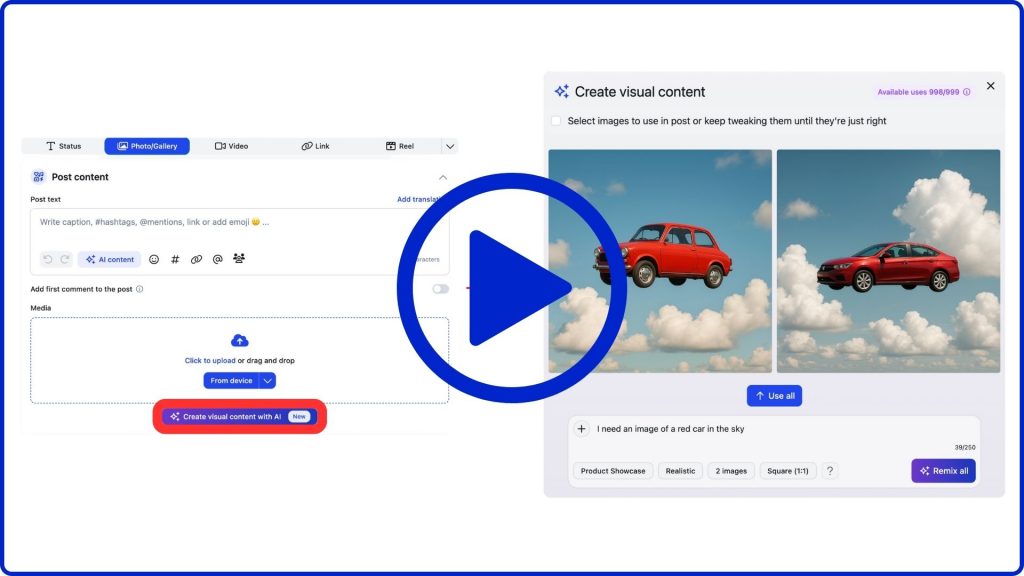Insert an emoji with the smiley icon
Screen dimensions: 1024x576
[154, 259]
